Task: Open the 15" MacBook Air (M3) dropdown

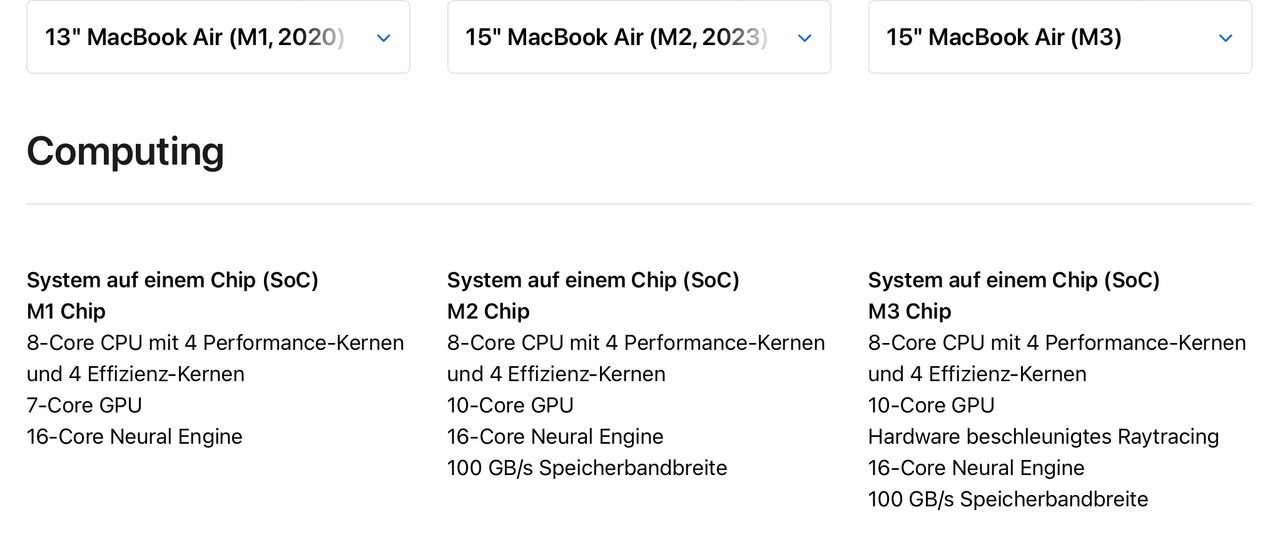Action: [1060, 37]
